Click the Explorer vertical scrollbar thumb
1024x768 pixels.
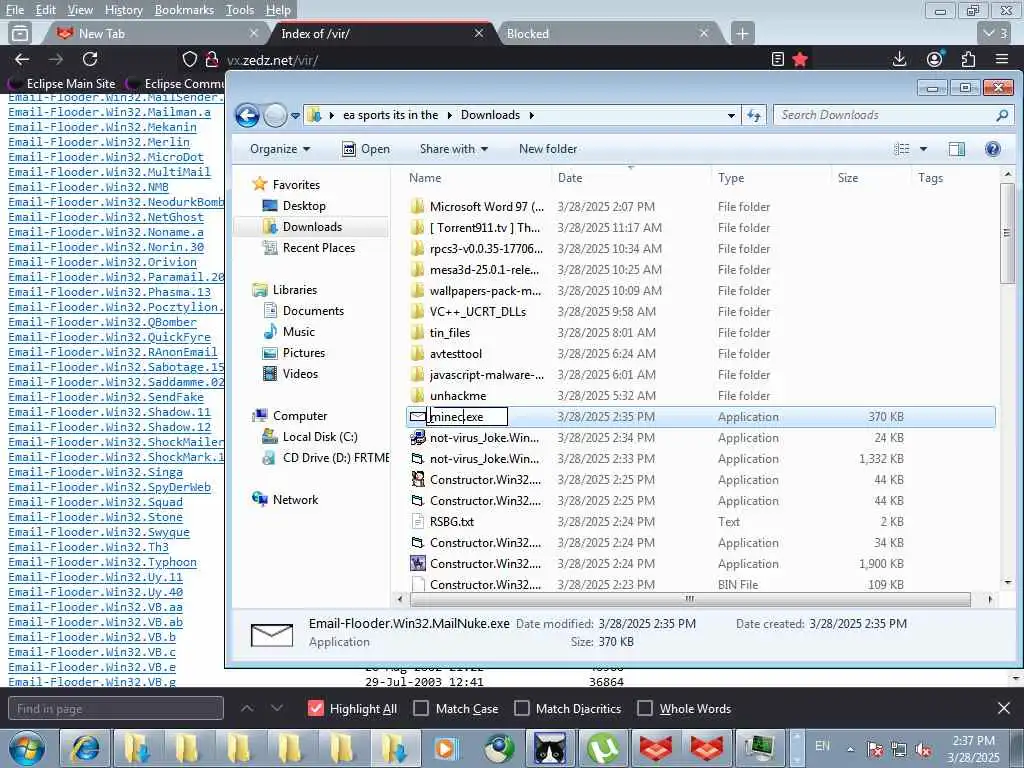[x=1007, y=232]
